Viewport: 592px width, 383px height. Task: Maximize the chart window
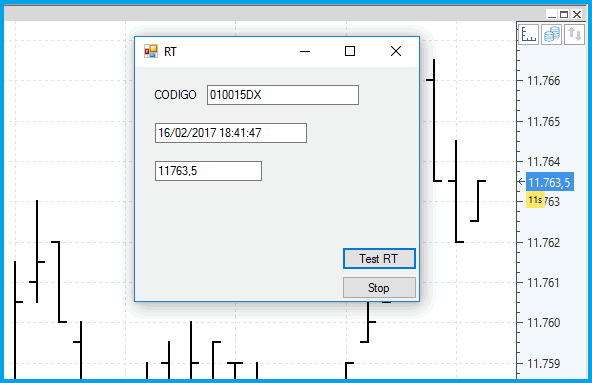(564, 14)
